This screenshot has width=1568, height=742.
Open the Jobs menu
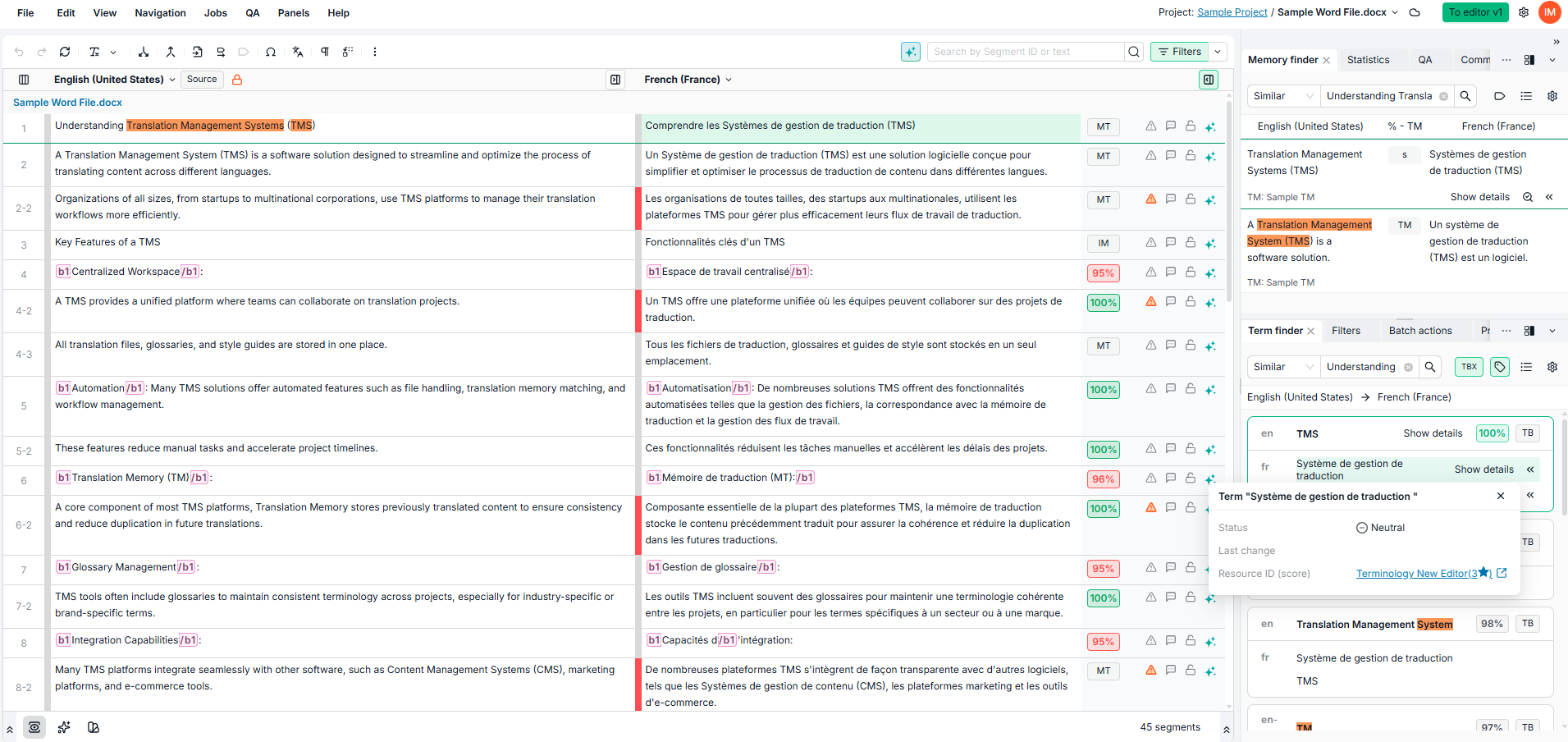click(x=216, y=13)
